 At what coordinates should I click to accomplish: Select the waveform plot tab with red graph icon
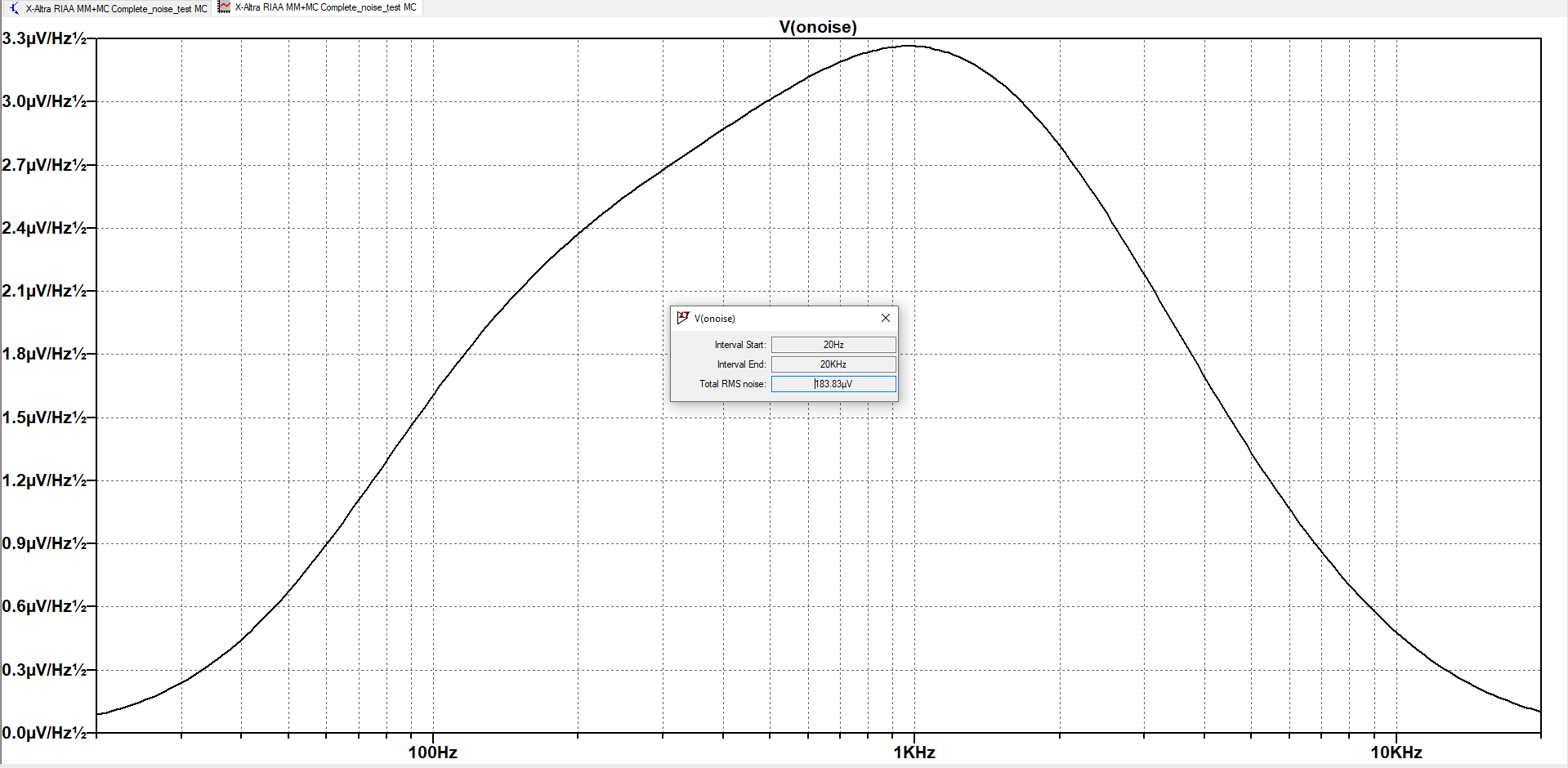318,7
